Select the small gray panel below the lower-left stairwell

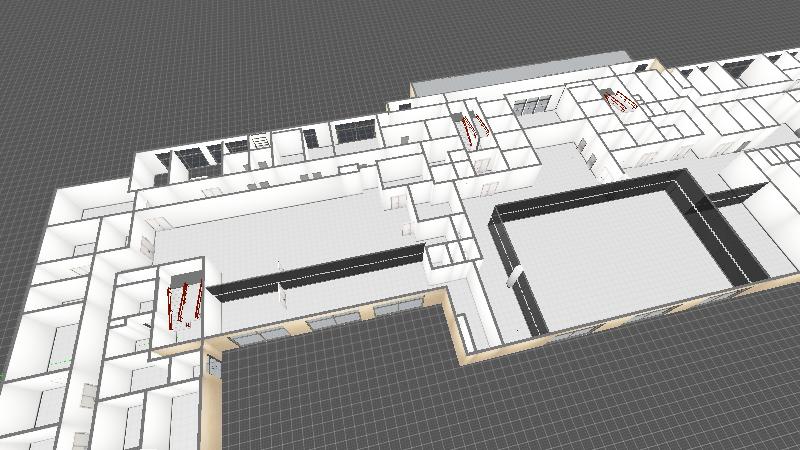click(x=213, y=367)
